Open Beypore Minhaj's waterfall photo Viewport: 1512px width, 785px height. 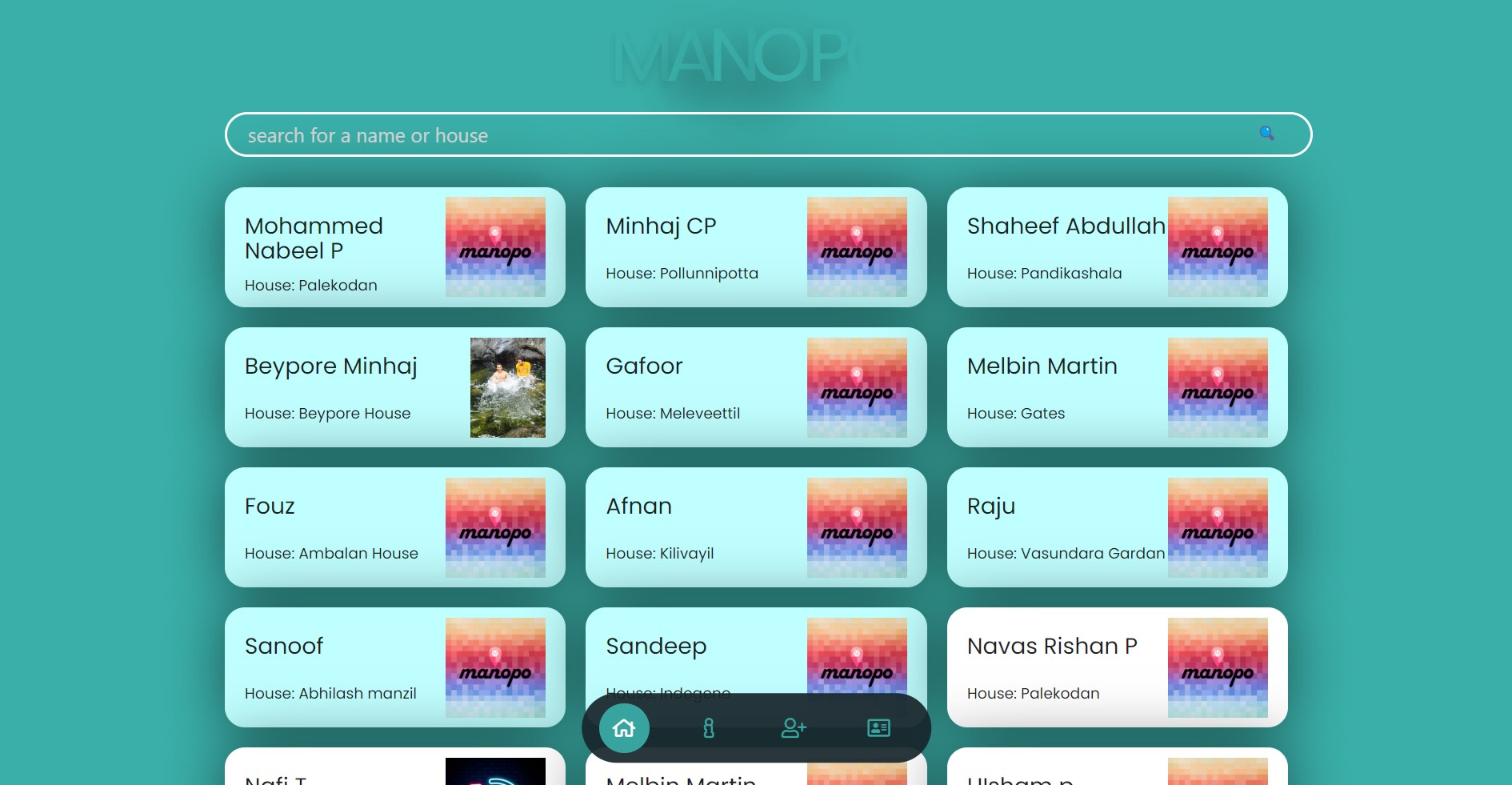pyautogui.click(x=507, y=387)
